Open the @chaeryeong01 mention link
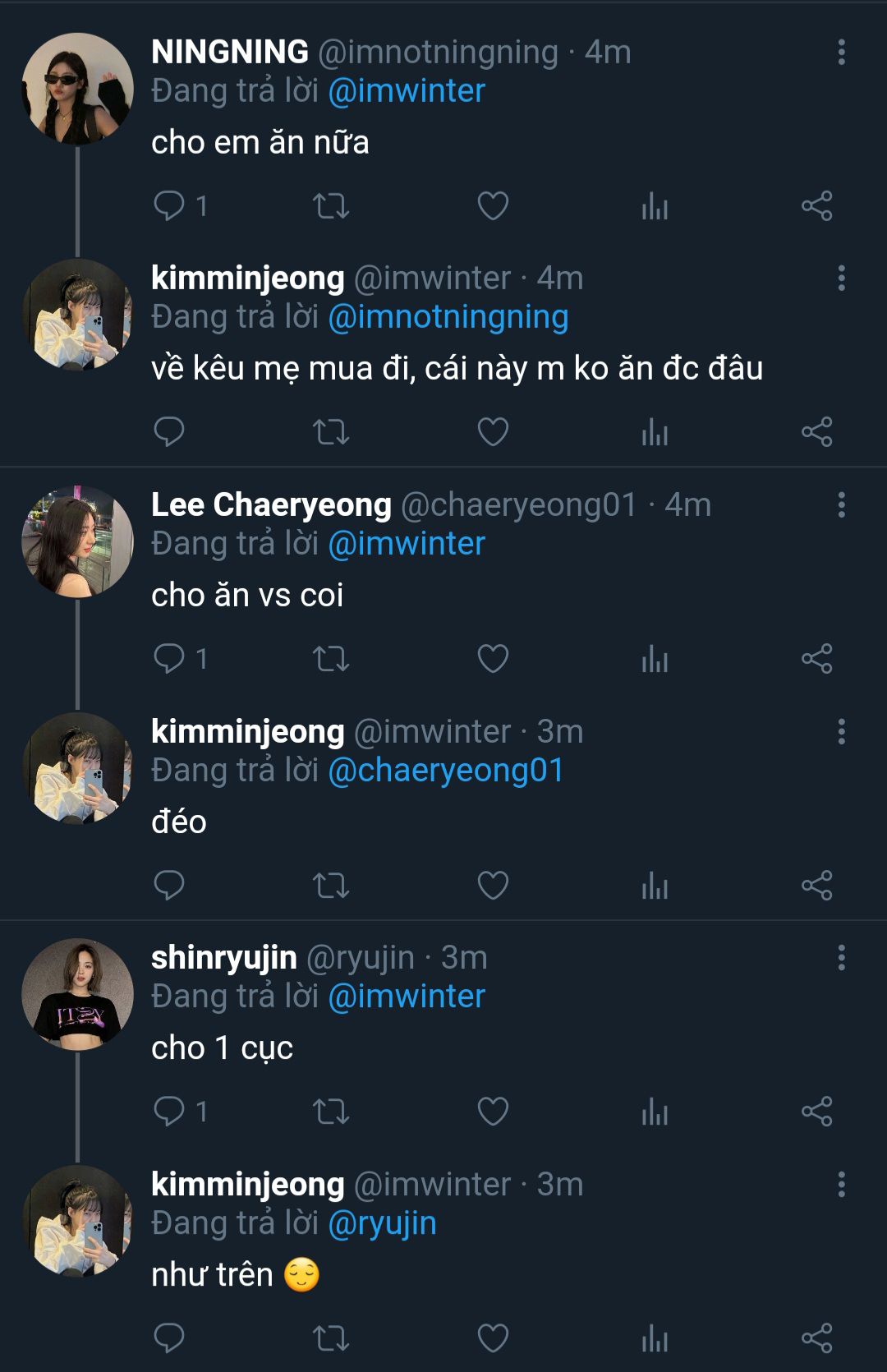The height and width of the screenshot is (1372, 887). 445,771
